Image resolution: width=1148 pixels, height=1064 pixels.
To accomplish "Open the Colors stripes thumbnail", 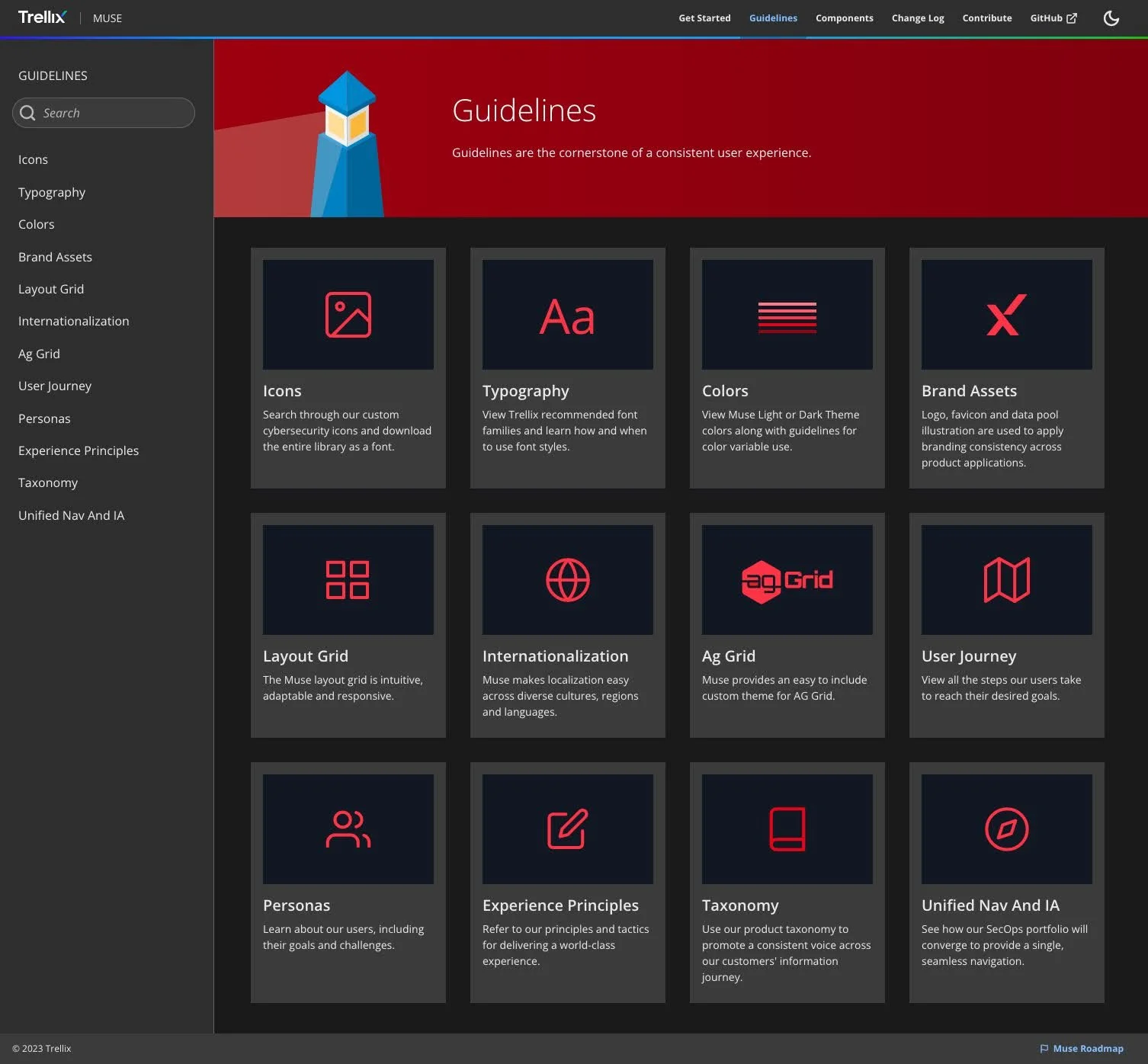I will coord(787,315).
